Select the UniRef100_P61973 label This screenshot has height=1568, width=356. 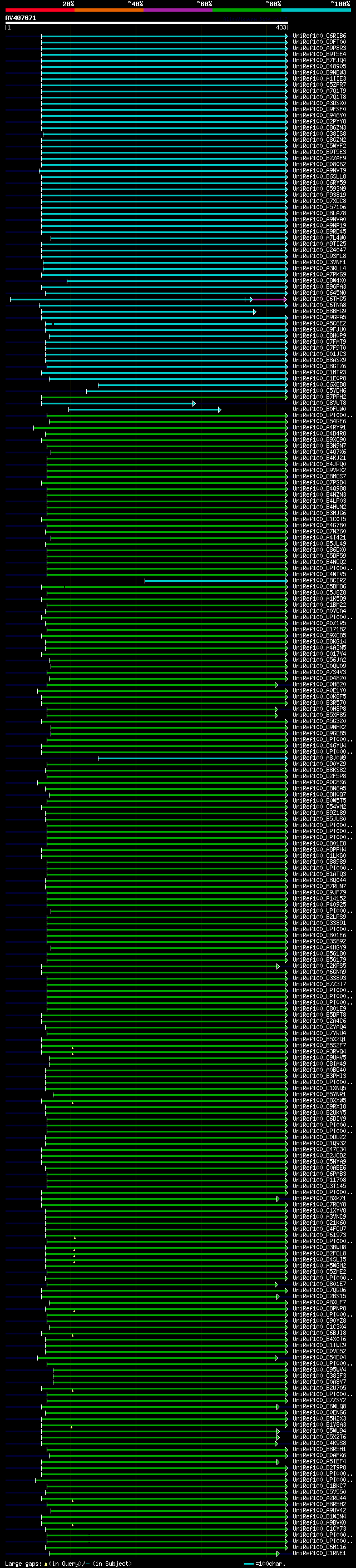pyautogui.click(x=319, y=1235)
